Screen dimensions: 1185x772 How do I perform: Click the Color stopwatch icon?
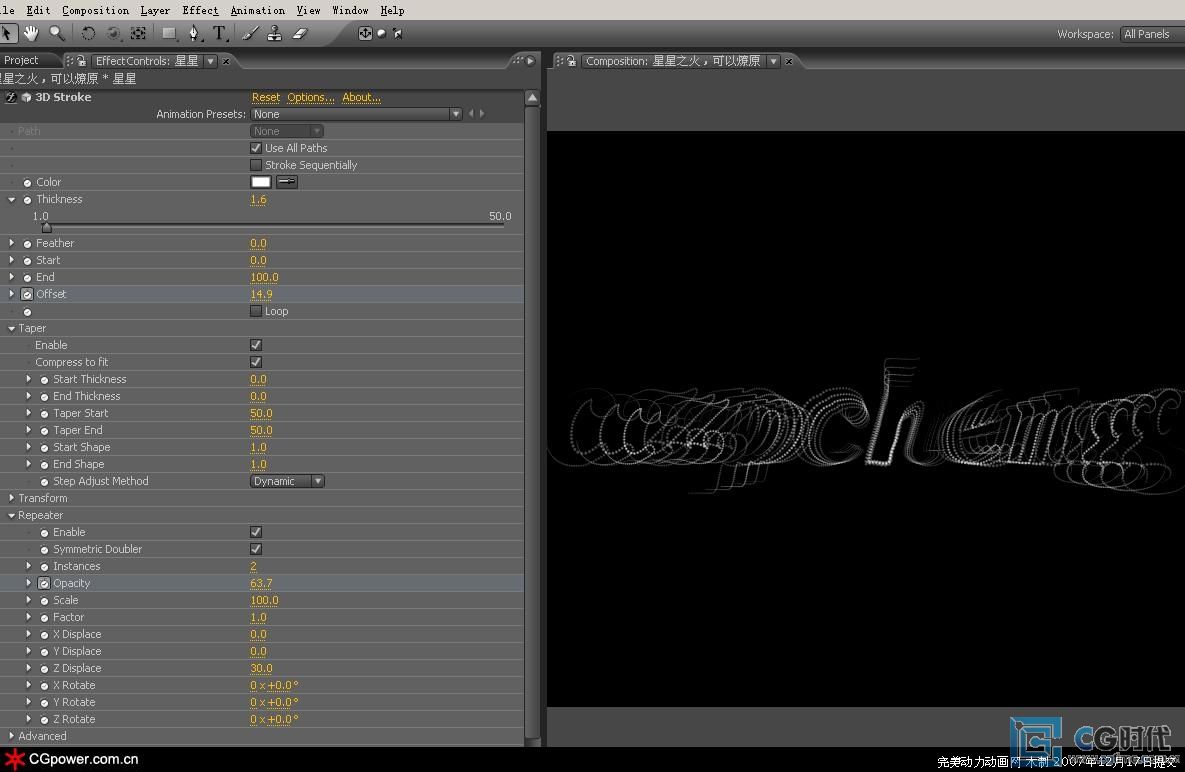(x=27, y=183)
